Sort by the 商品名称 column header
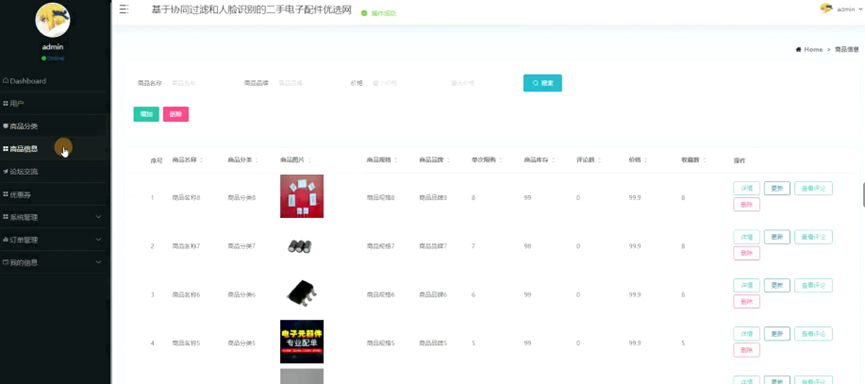Screen dimensions: 865x384 [x=188, y=160]
